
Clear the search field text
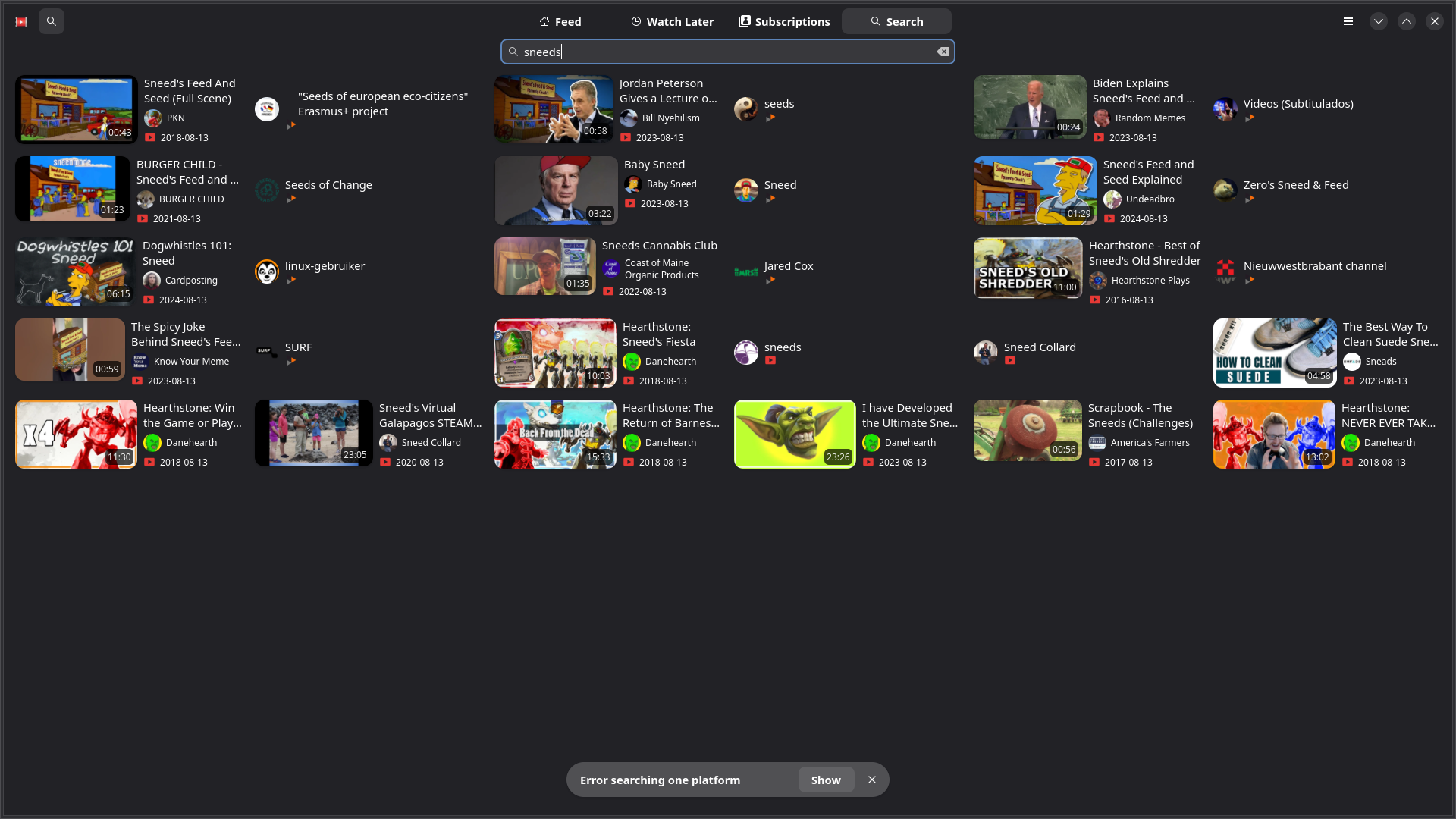942,52
